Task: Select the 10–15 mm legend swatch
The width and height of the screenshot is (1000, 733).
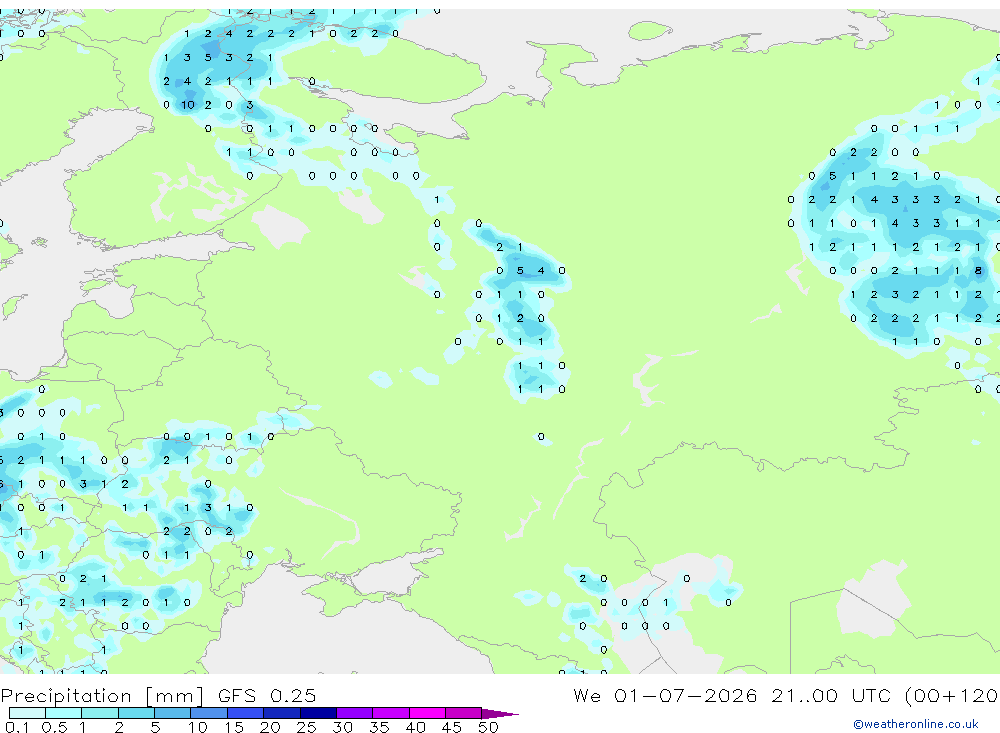Action: [x=209, y=713]
